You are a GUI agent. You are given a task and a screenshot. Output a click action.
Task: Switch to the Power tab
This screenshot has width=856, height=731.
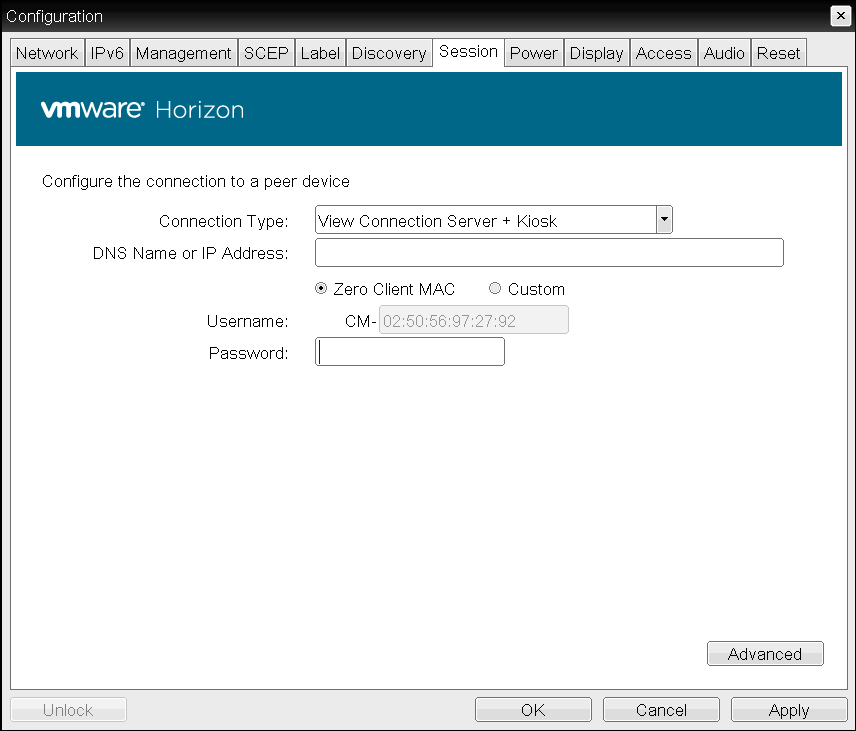pos(533,53)
